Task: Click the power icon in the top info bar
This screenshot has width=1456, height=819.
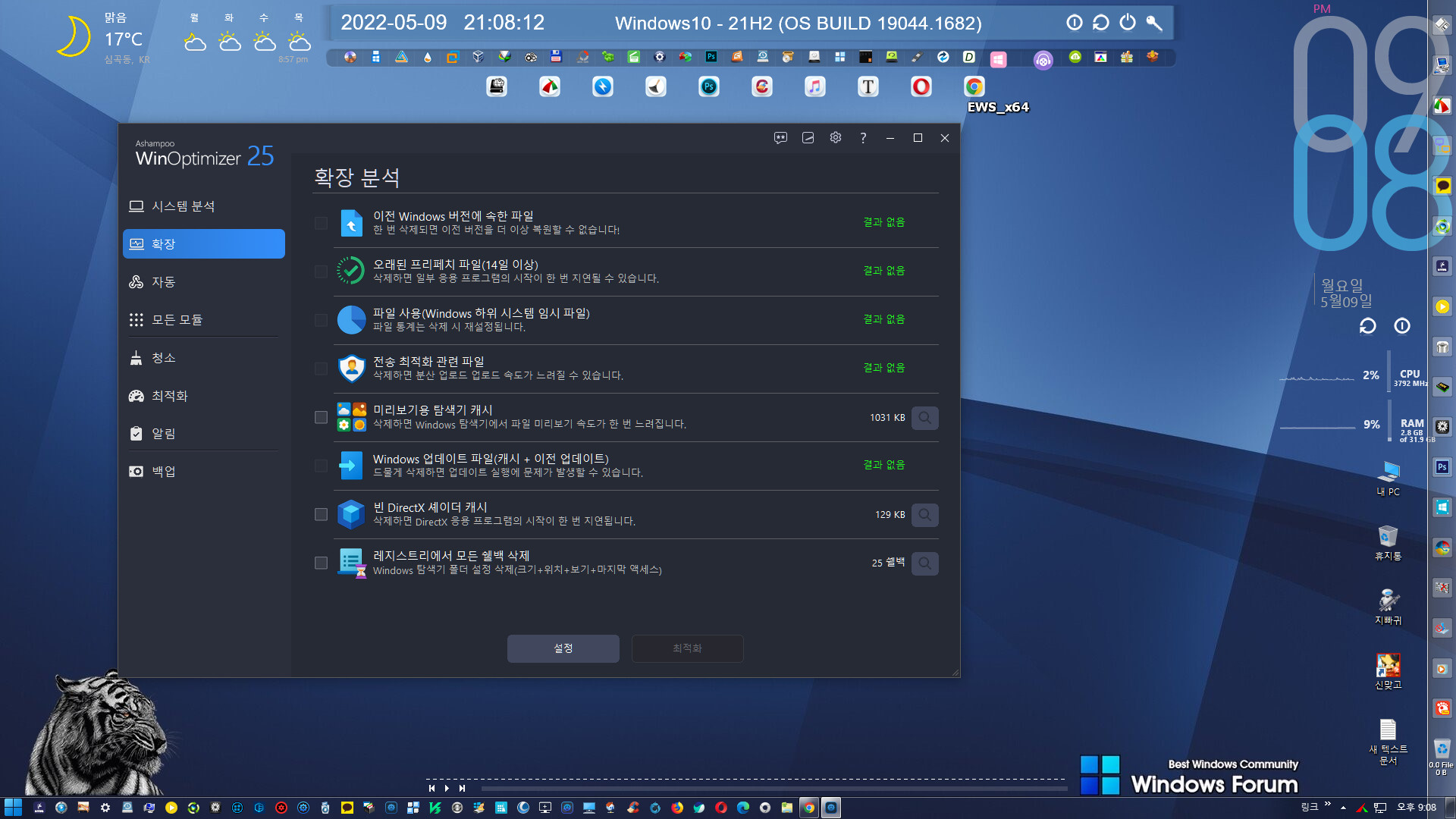Action: point(1128,23)
